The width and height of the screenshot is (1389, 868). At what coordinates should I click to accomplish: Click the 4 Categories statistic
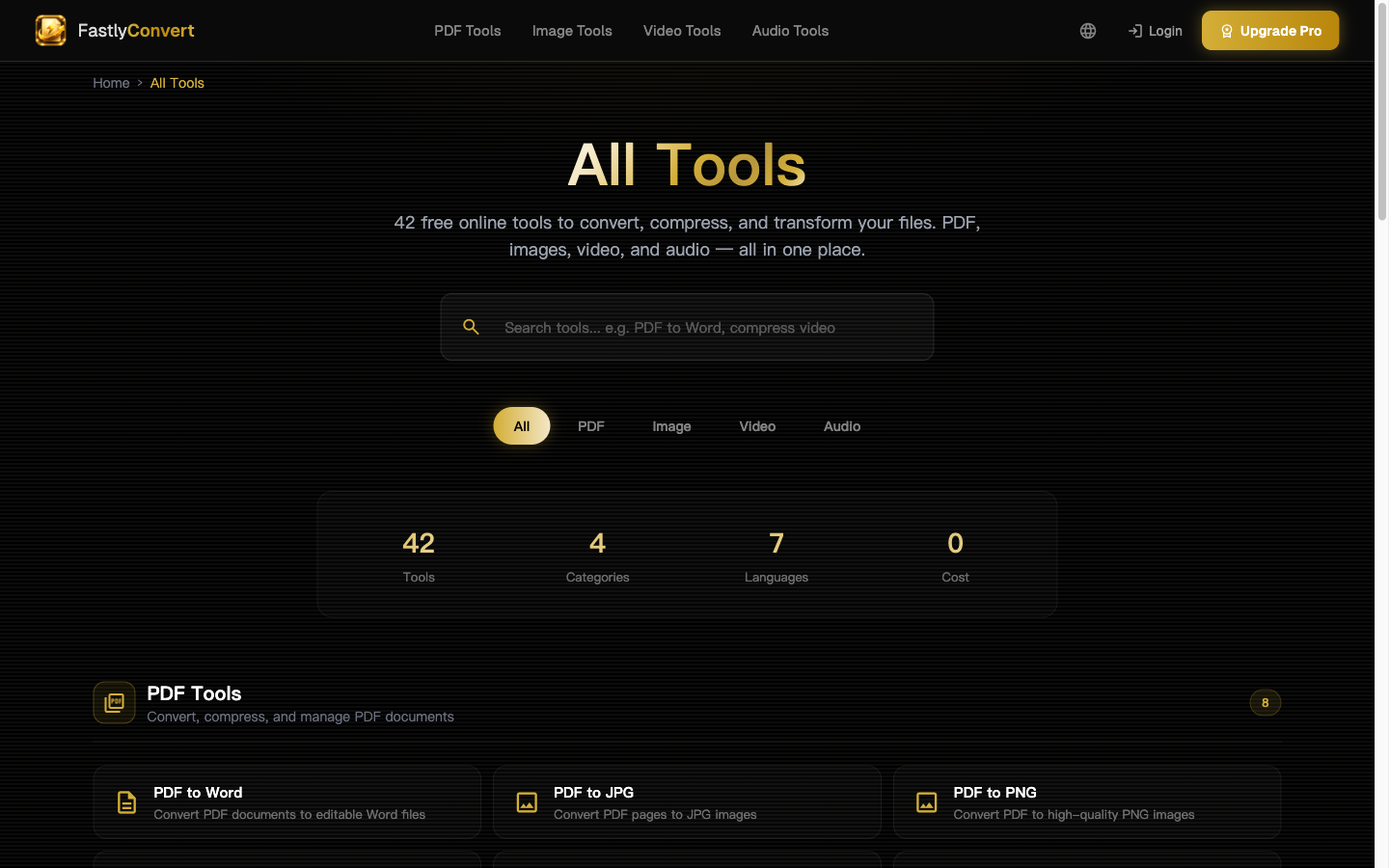click(x=598, y=556)
